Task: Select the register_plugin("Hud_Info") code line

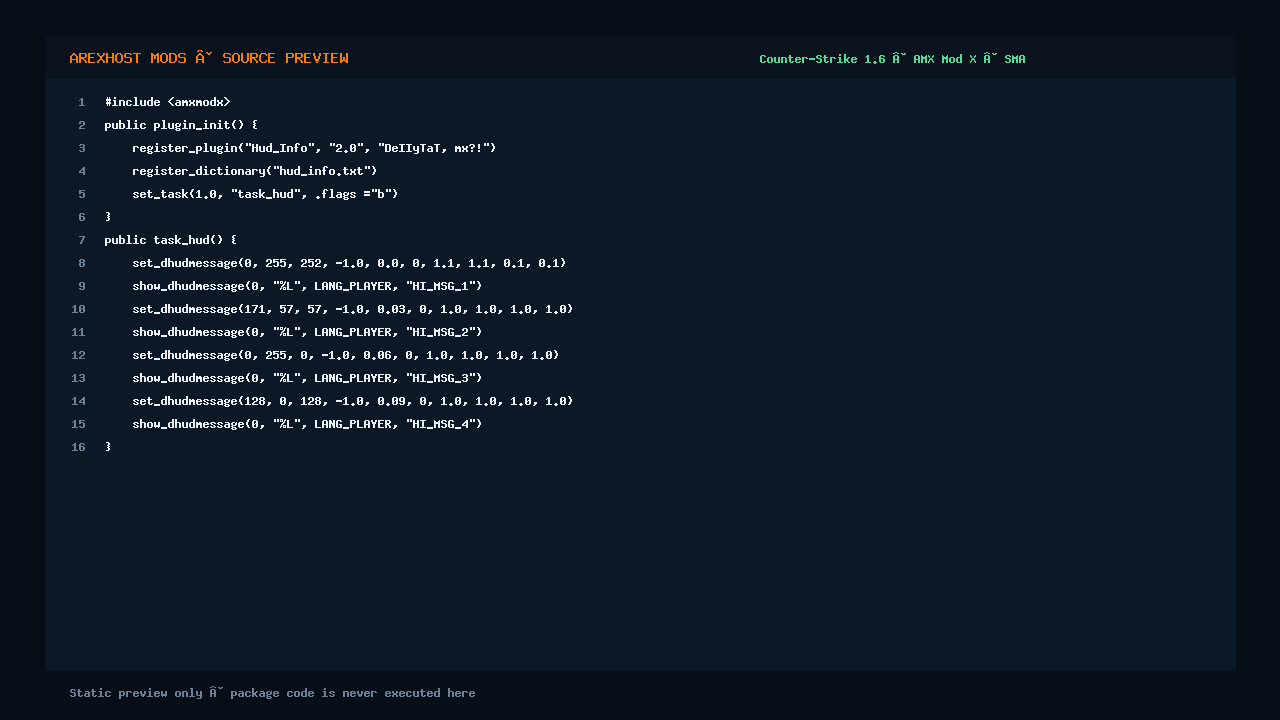Action: 314,148
